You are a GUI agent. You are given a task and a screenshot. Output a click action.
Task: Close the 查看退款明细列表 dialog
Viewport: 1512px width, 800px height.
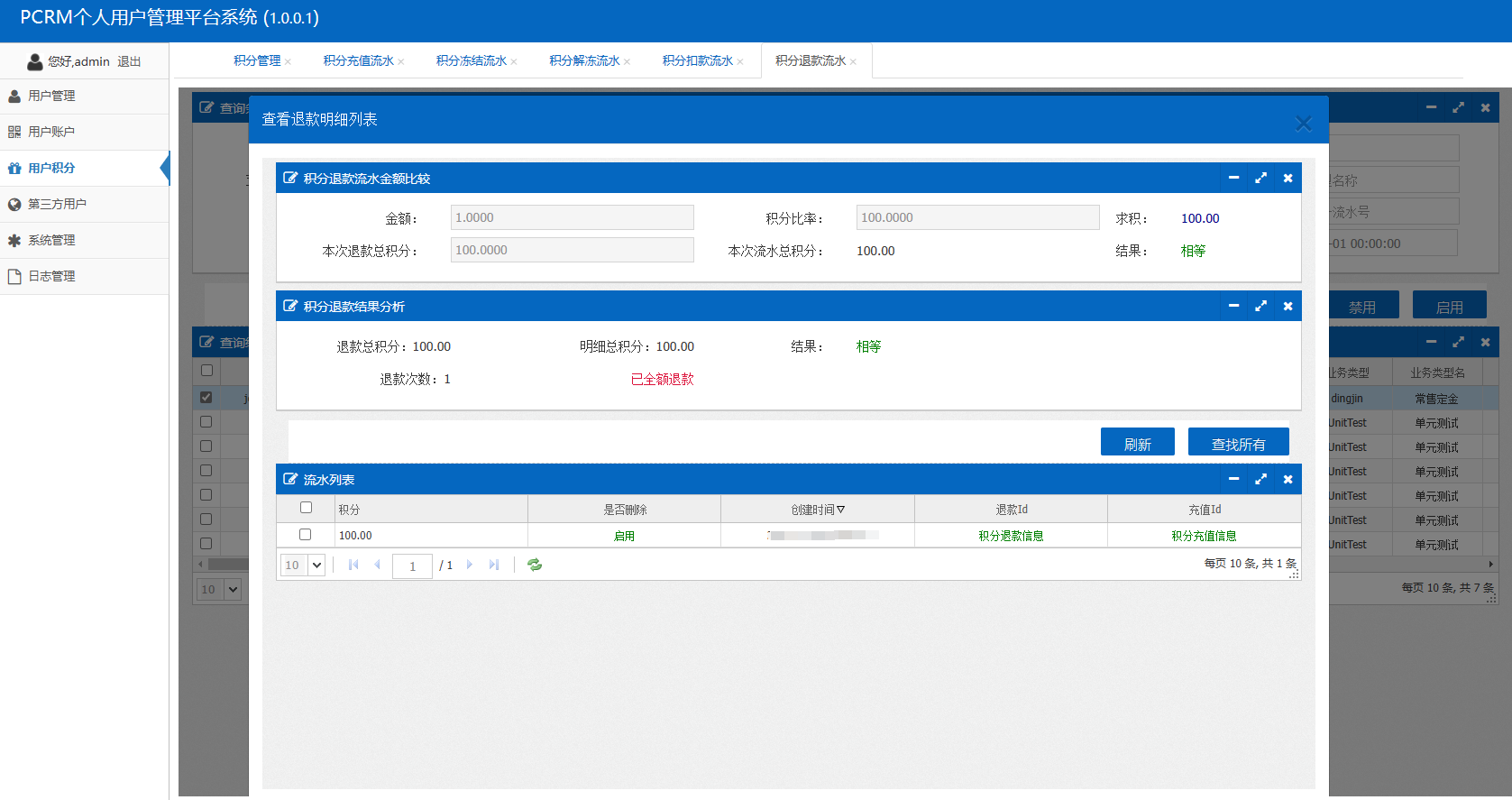pos(1303,124)
